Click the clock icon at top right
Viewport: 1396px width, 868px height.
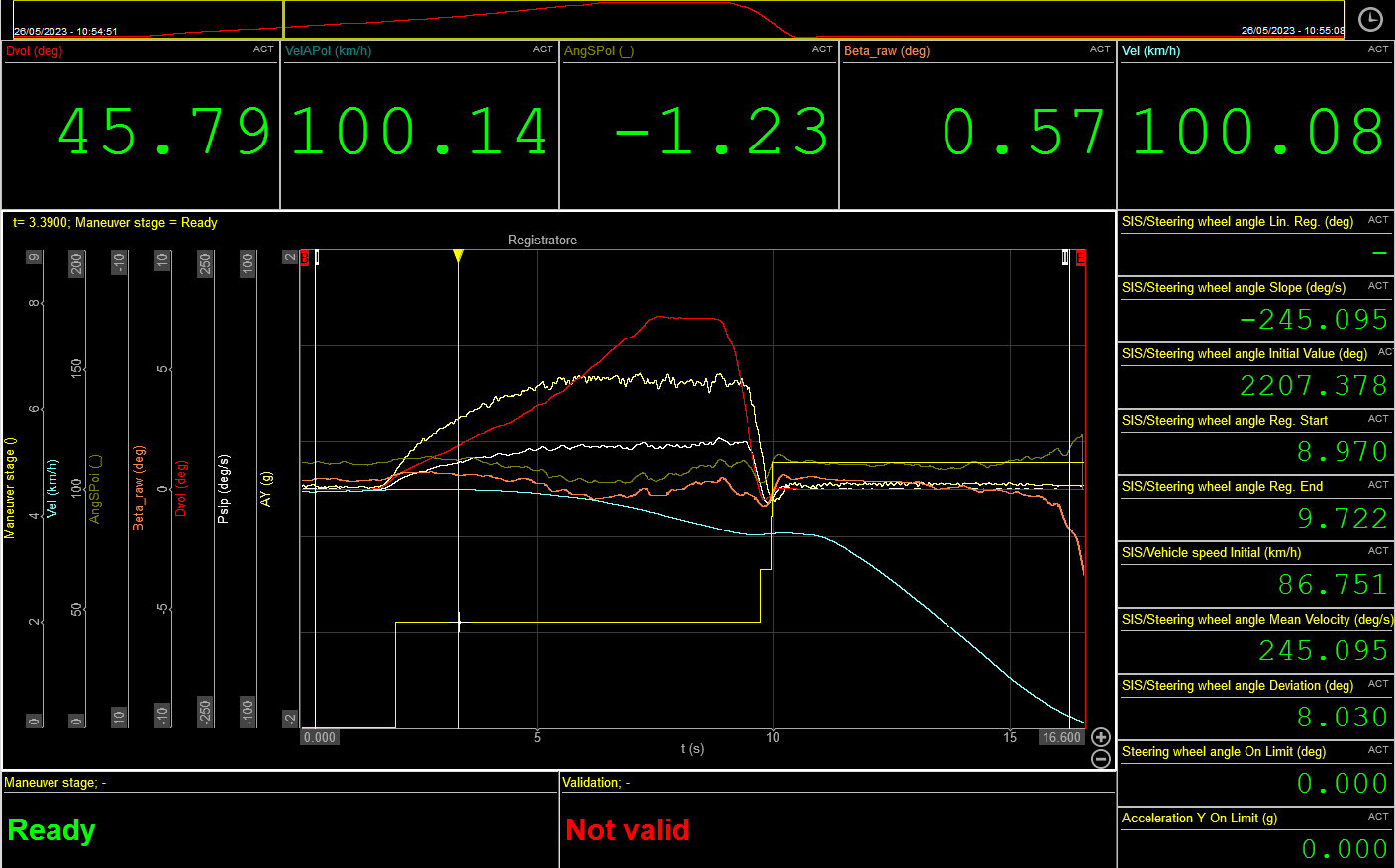point(1370,20)
